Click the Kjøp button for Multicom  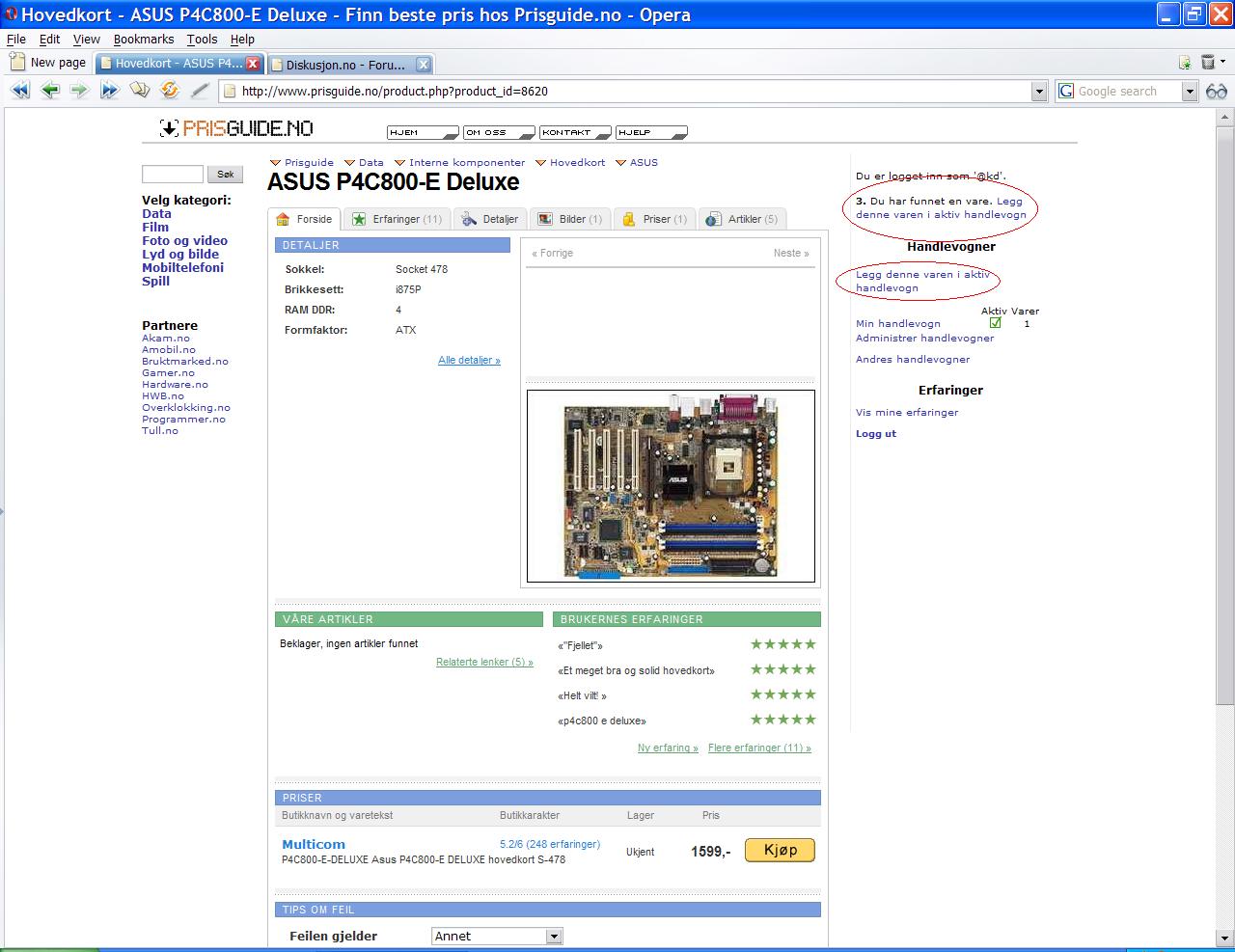click(780, 850)
